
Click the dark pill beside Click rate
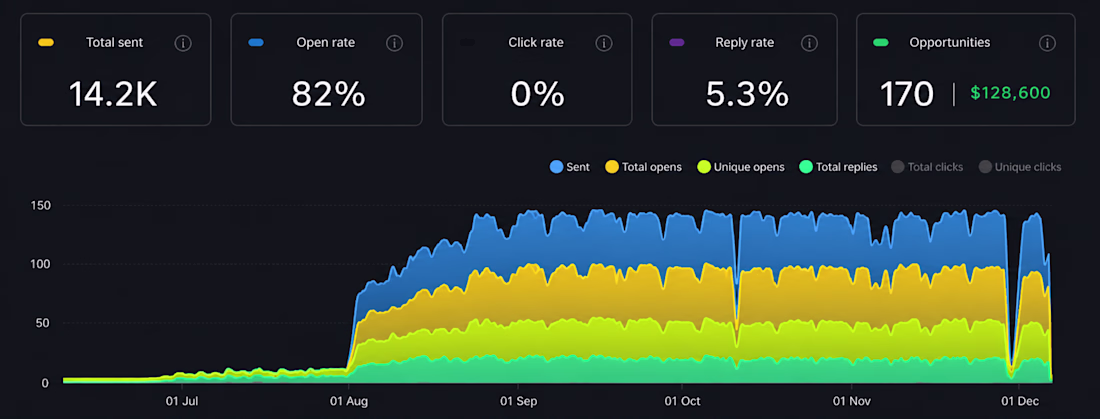tap(467, 43)
